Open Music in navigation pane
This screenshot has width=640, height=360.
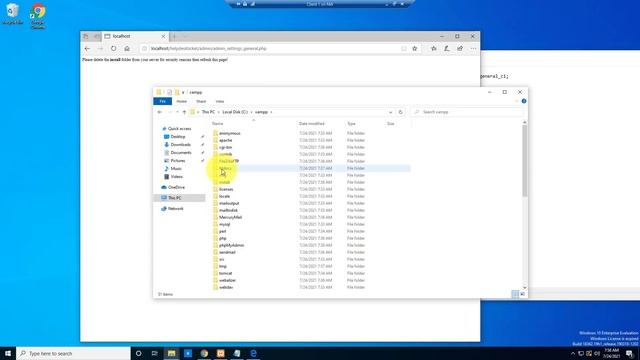point(176,169)
